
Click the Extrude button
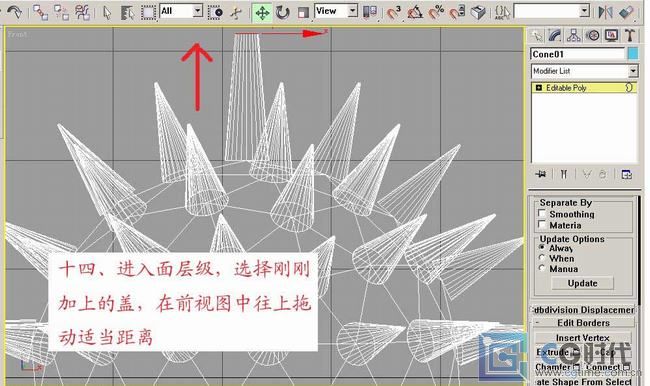[552, 352]
